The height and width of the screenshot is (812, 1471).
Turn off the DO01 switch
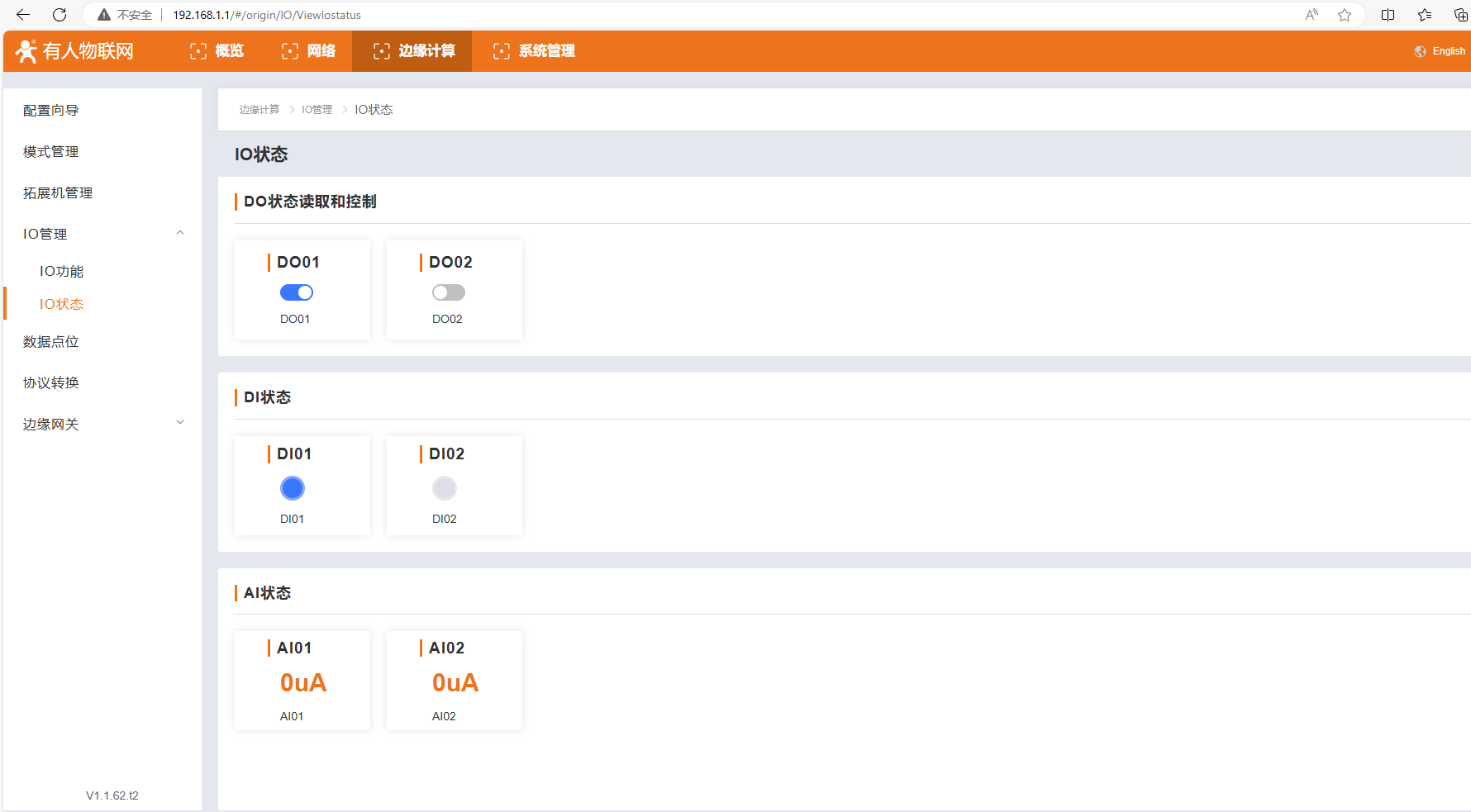pos(296,292)
